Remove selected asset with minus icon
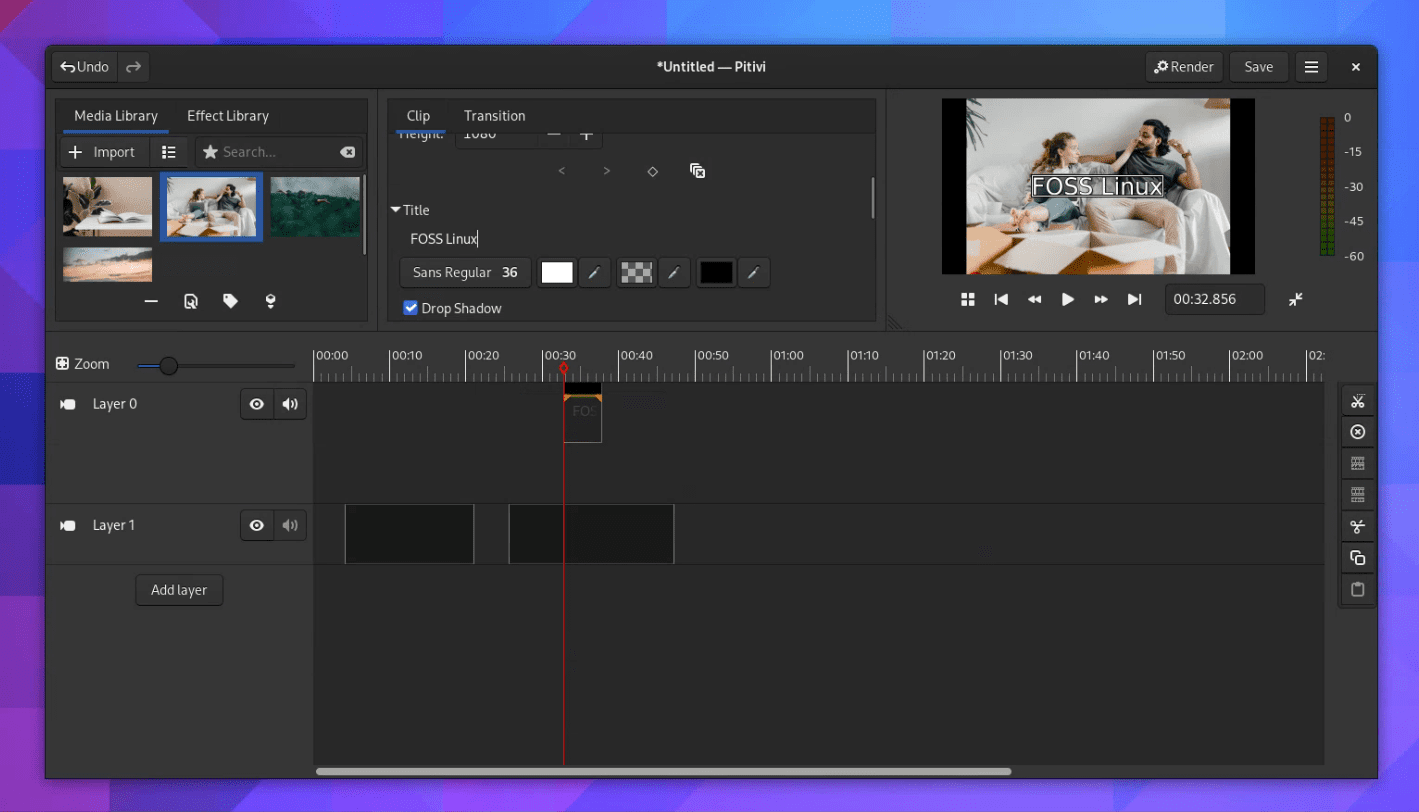Image resolution: width=1419 pixels, height=812 pixels. tap(151, 301)
